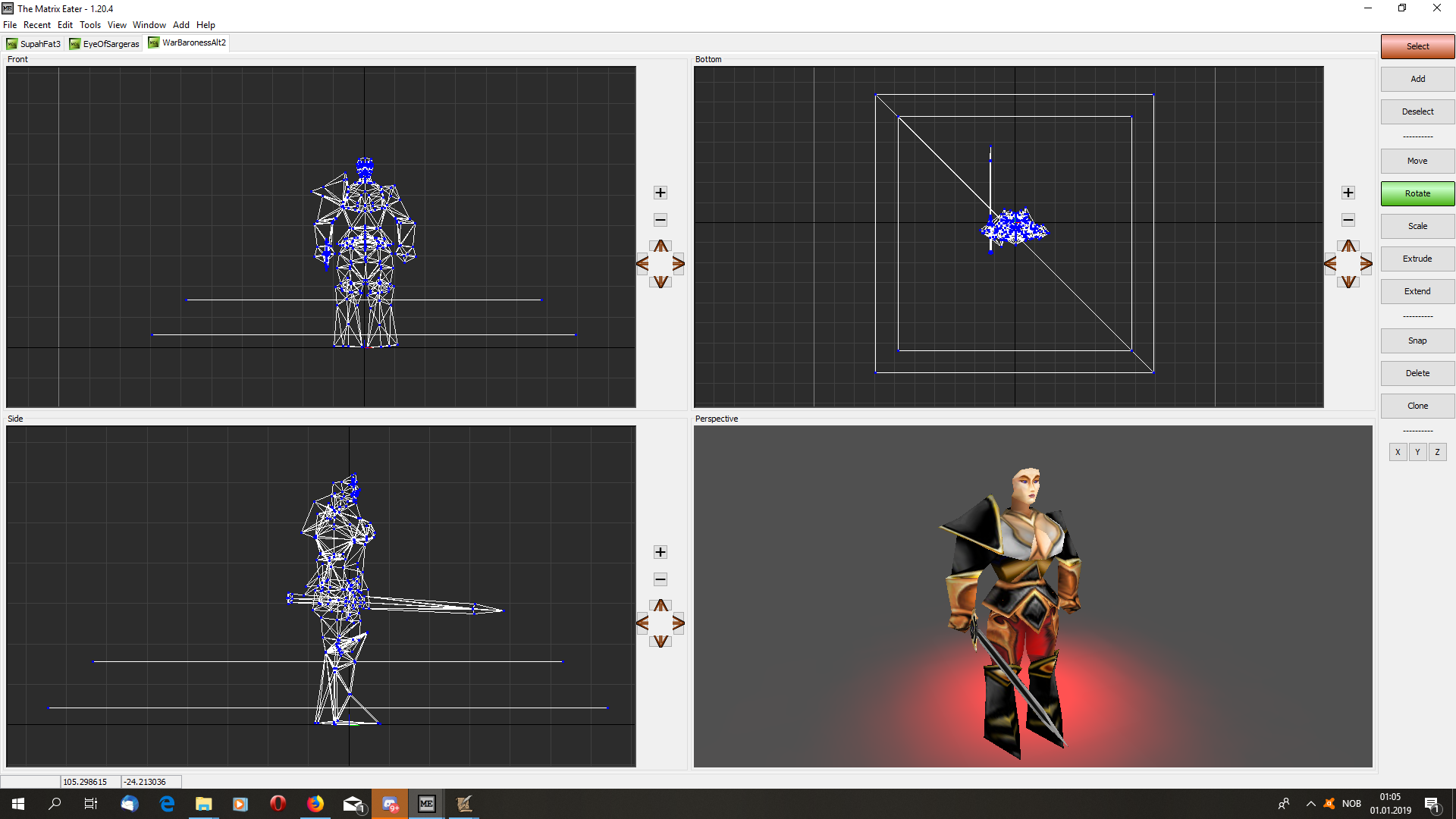
Task: Switch to the WarBaronessAlt2 model tab
Action: click(x=187, y=42)
